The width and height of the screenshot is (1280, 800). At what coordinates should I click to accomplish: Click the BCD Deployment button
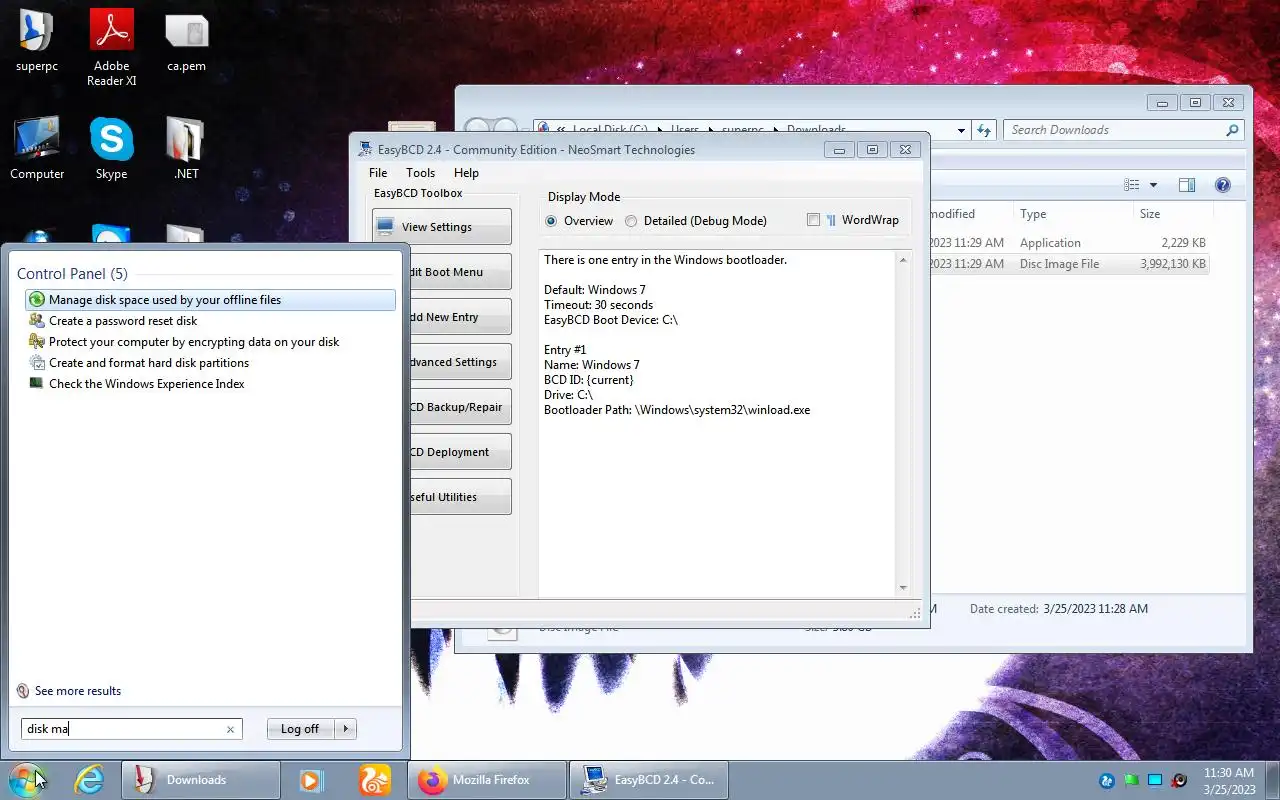[x=460, y=452]
